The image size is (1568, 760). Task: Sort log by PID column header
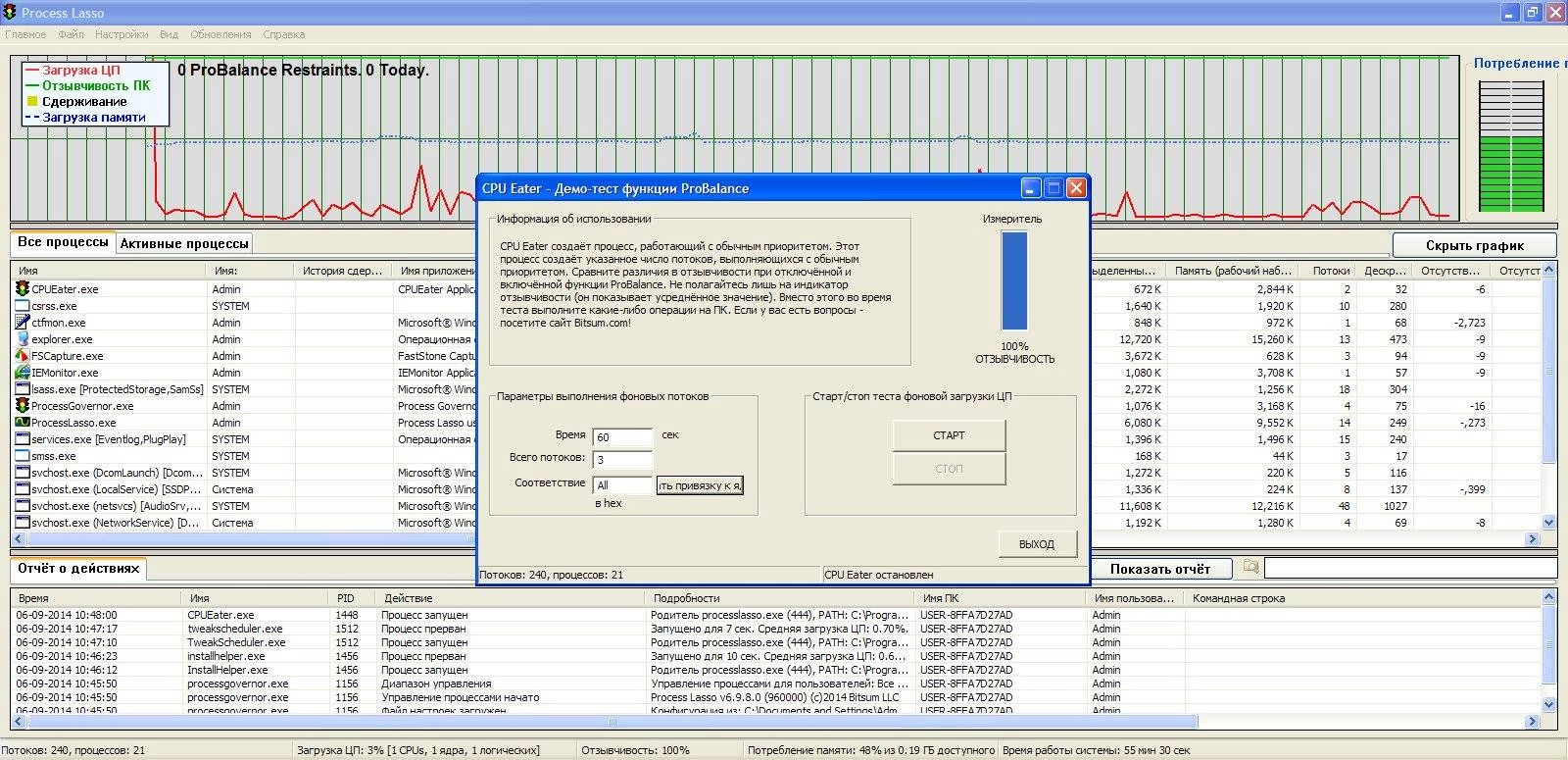click(353, 597)
